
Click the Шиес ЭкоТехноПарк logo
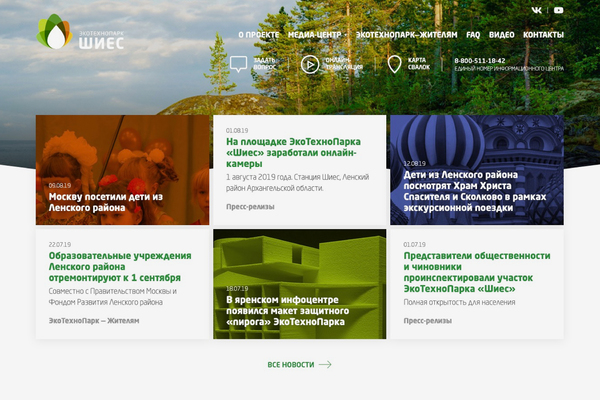click(x=80, y=32)
